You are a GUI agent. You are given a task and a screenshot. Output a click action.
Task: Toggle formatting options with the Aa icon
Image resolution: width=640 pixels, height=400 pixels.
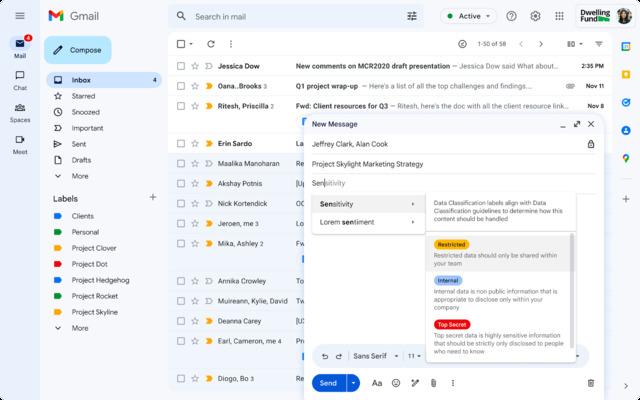[x=377, y=383]
